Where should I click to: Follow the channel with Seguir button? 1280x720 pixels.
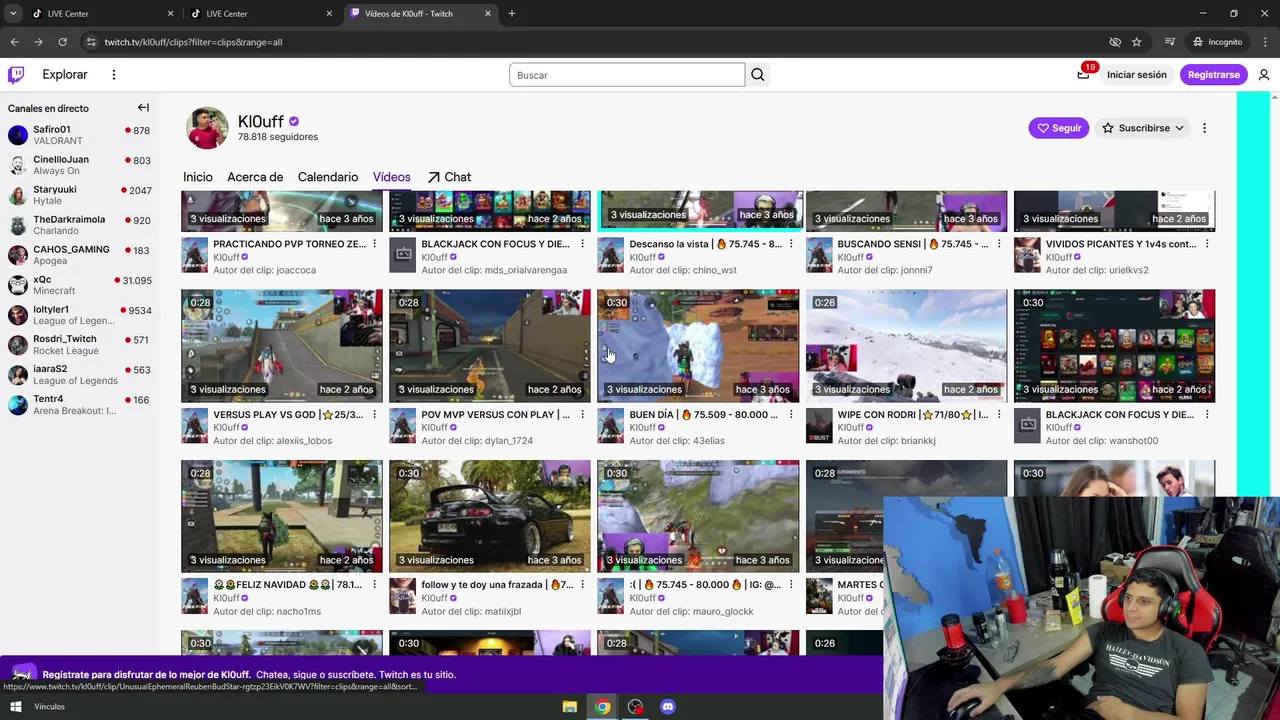[x=1059, y=128]
